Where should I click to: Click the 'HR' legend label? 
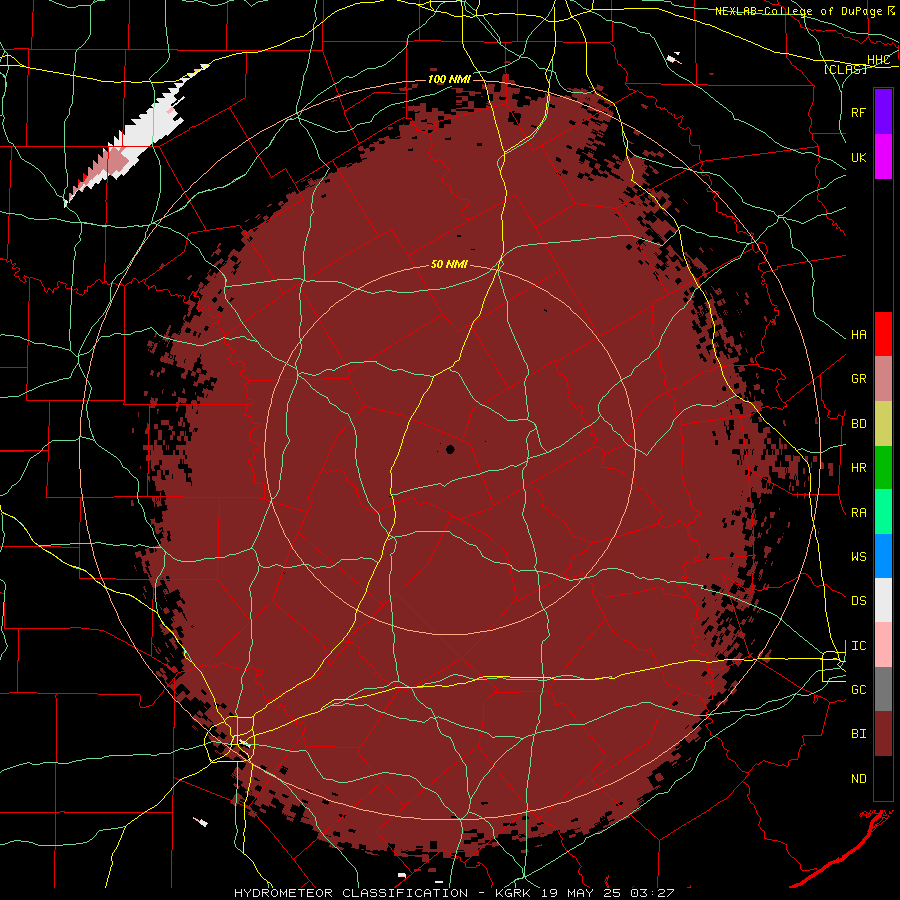tap(859, 468)
